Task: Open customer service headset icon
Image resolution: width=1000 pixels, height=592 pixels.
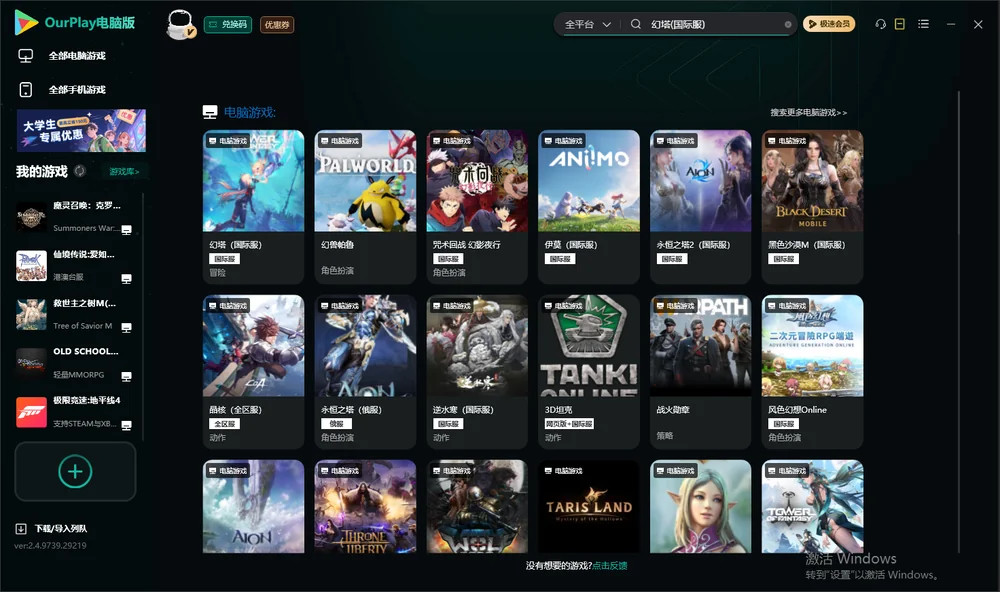Action: click(881, 24)
